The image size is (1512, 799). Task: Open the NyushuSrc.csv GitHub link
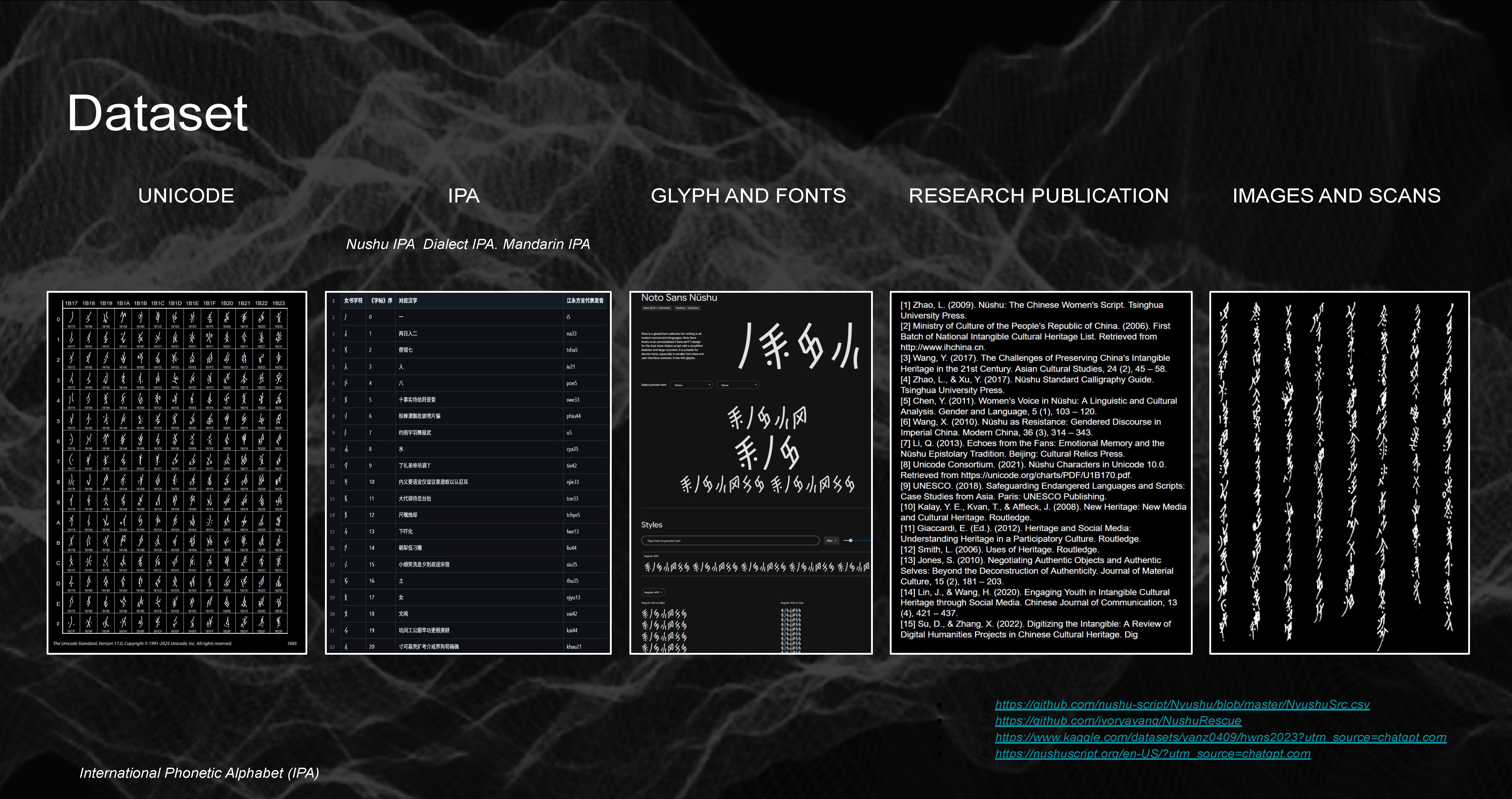click(x=1182, y=704)
